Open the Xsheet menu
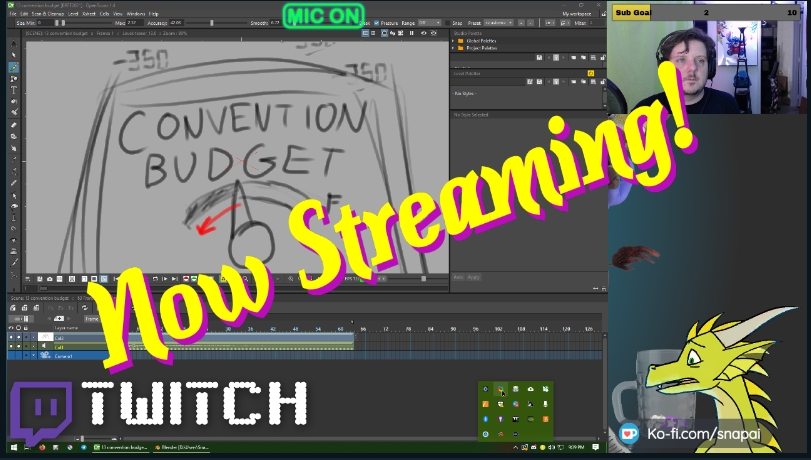 point(89,14)
